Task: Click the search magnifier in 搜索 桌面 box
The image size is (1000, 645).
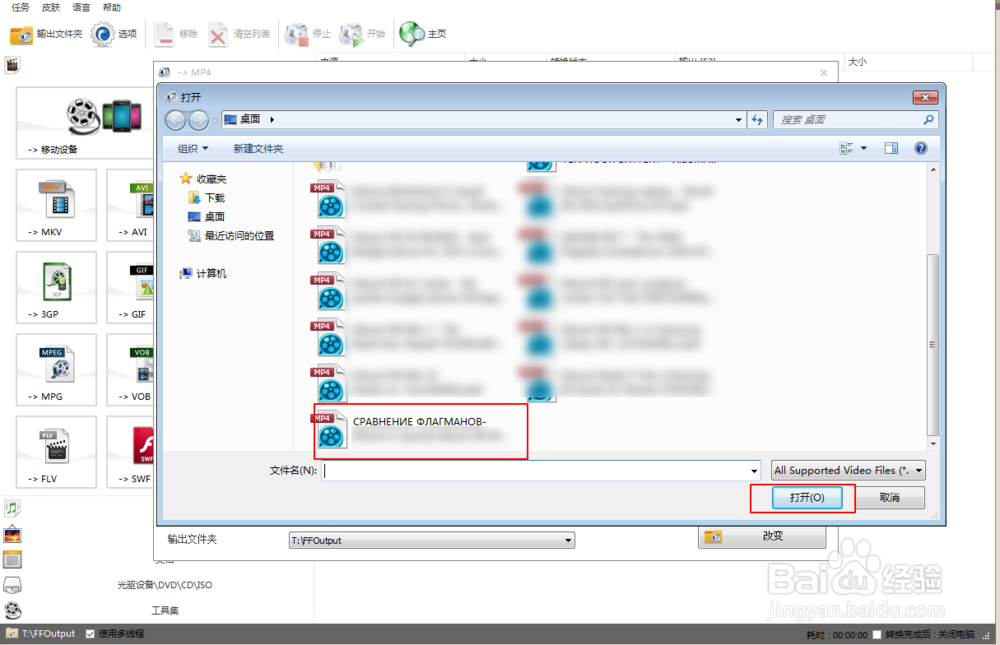Action: [x=928, y=119]
